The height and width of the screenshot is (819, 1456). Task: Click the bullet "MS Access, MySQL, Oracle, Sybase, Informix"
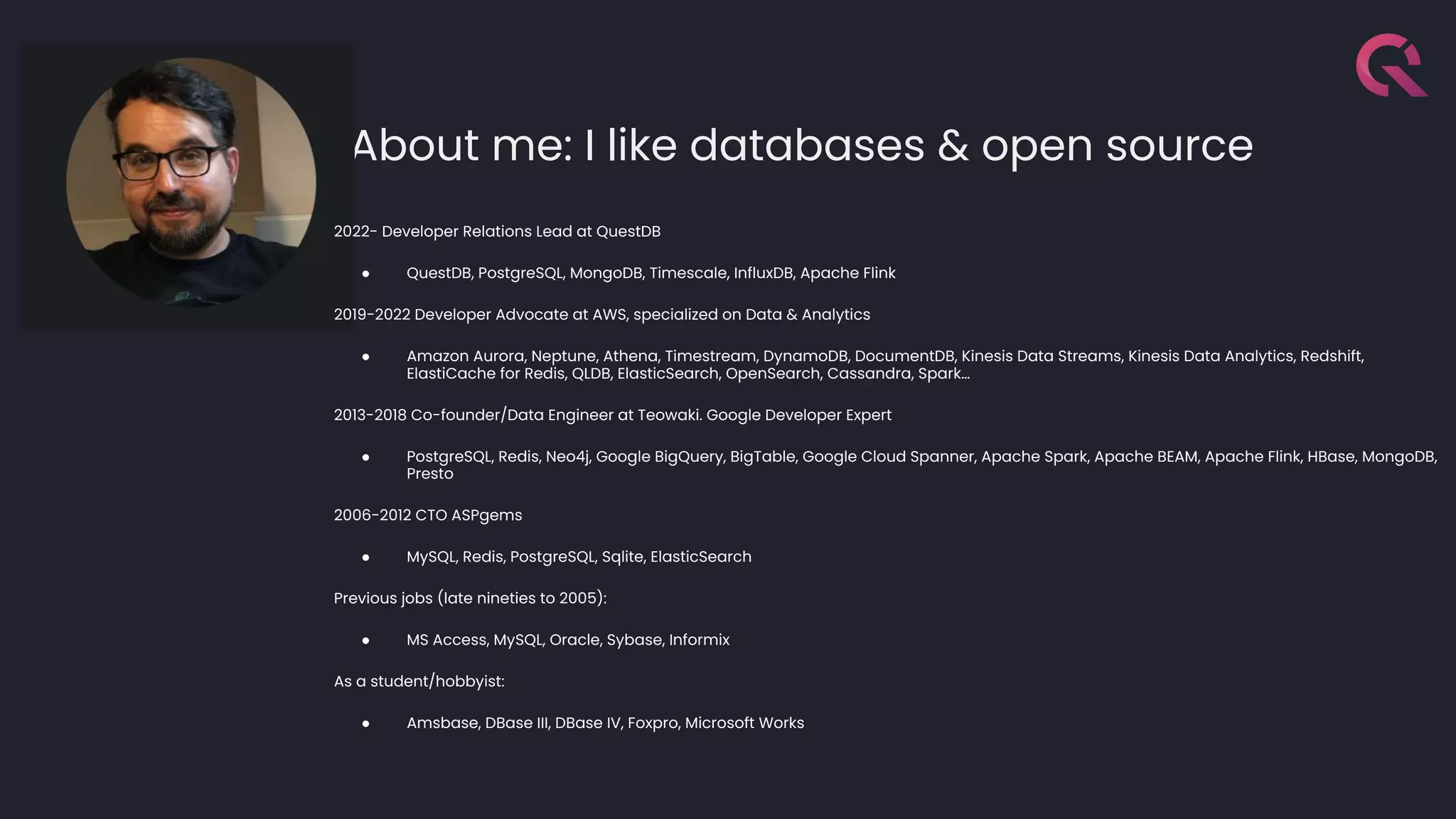[x=567, y=641]
